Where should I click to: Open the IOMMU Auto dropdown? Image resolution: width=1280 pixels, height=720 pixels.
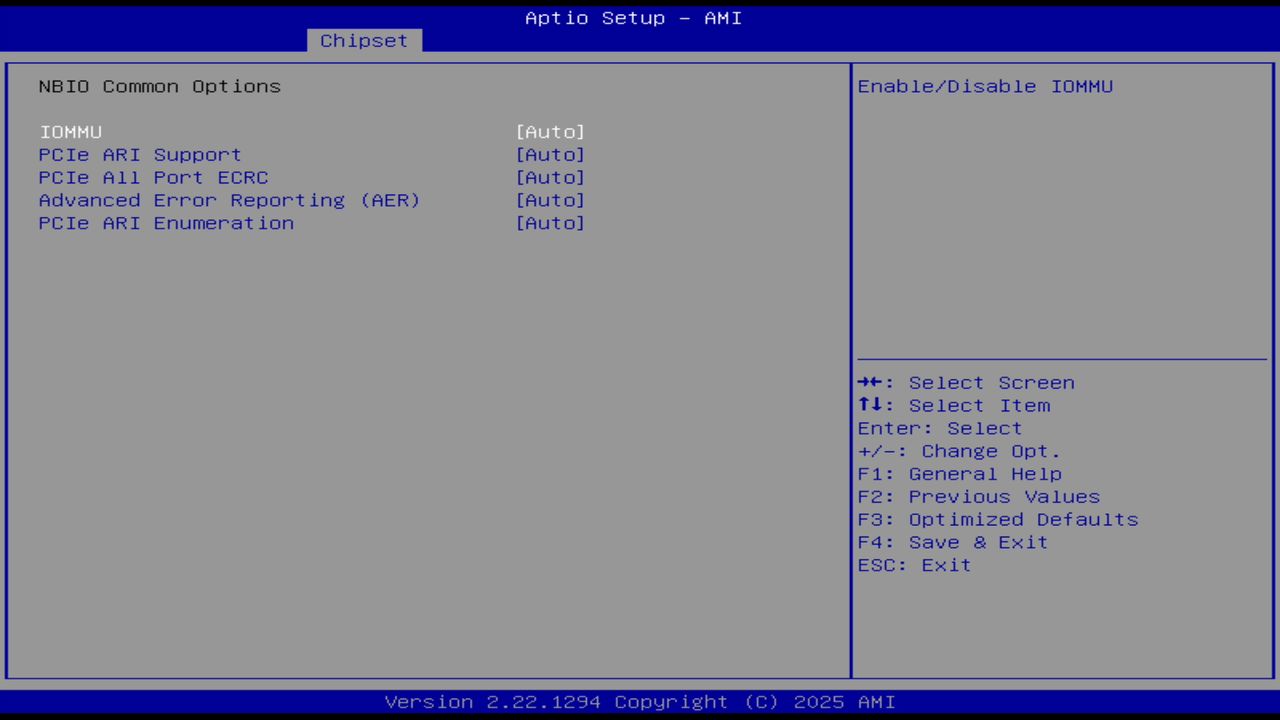click(550, 131)
